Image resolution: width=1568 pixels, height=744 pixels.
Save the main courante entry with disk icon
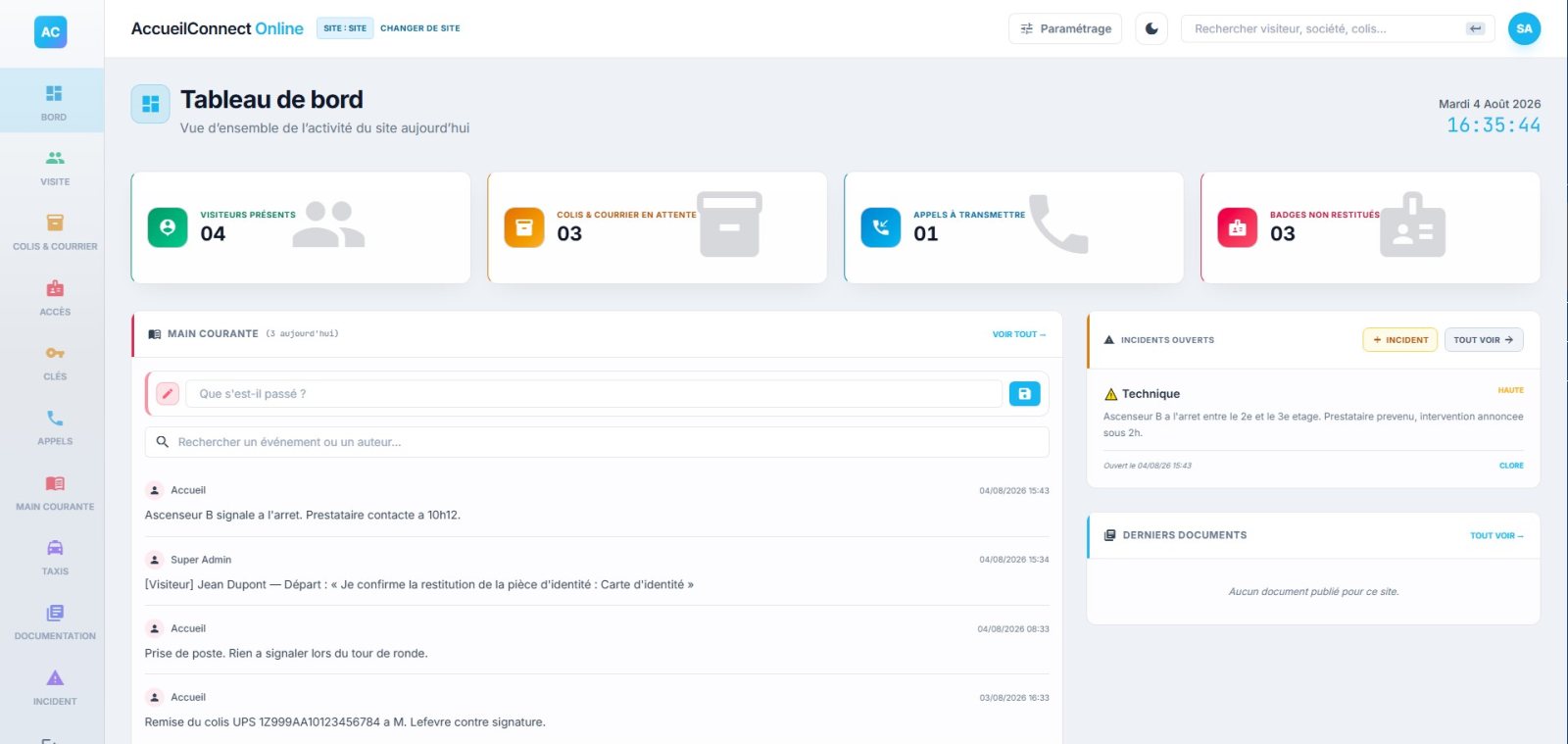[1024, 393]
